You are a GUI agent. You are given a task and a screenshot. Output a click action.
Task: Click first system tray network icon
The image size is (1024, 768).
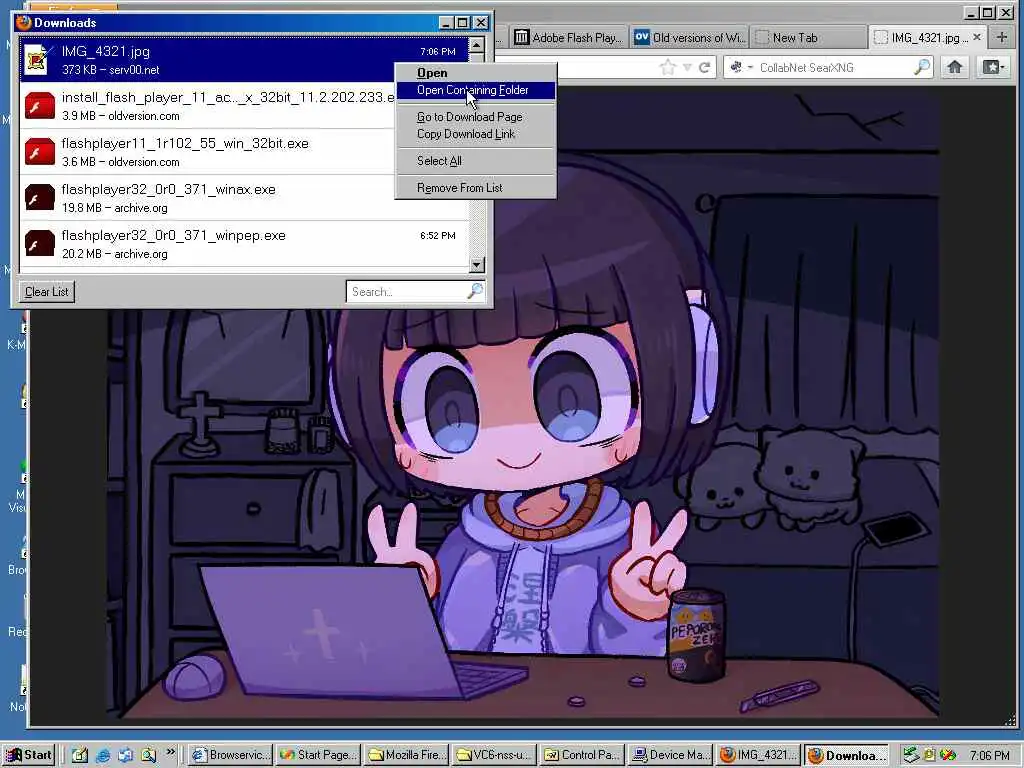pyautogui.click(x=911, y=756)
